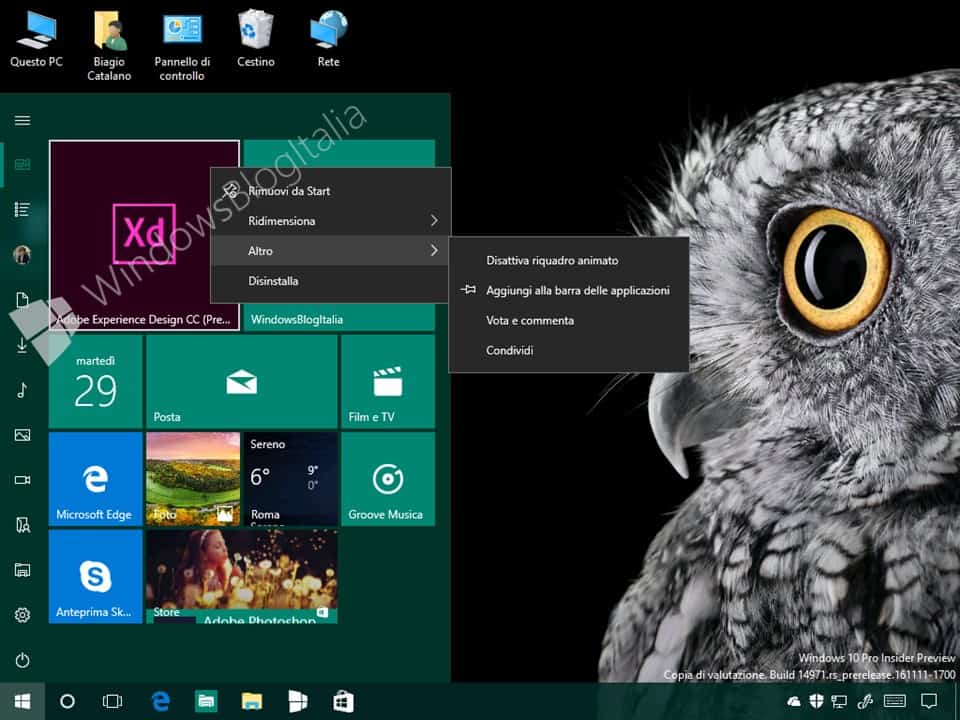
Task: Open the sidebar folder icon above Settings
Action: (x=23, y=570)
